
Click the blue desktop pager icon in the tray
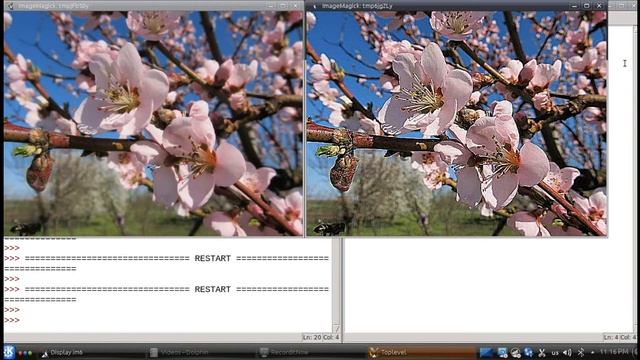click(486, 352)
